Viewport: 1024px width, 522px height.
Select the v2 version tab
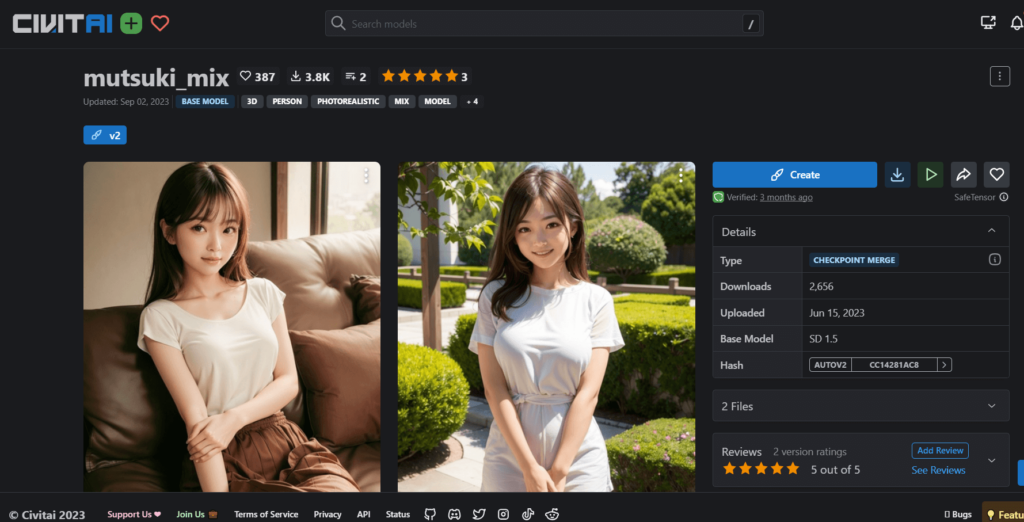pos(105,135)
